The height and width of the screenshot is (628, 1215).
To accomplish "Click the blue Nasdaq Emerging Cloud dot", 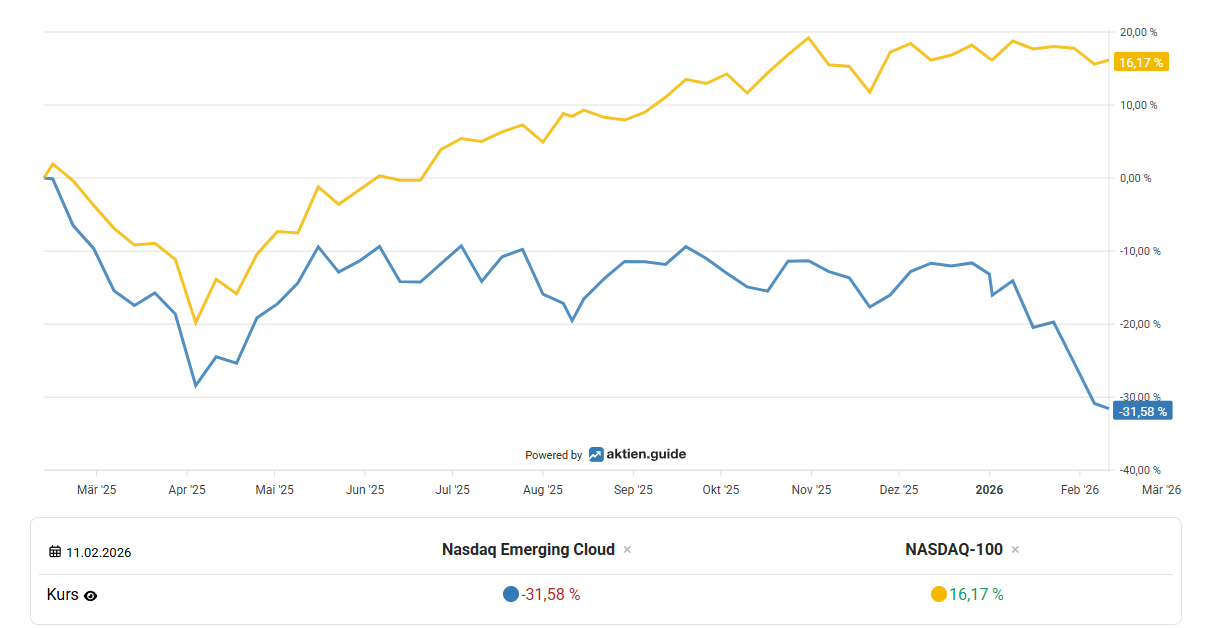I will tap(511, 594).
